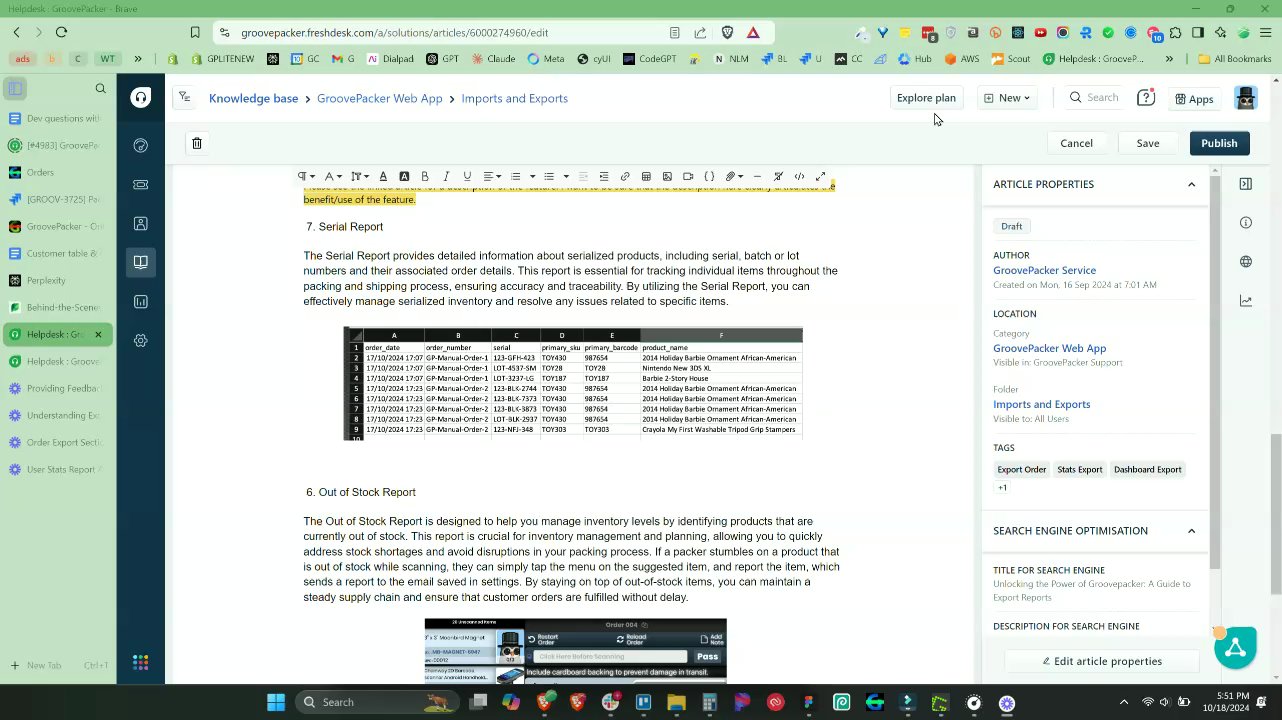
Task: Open the Freshdesk headset home icon
Action: 141,98
